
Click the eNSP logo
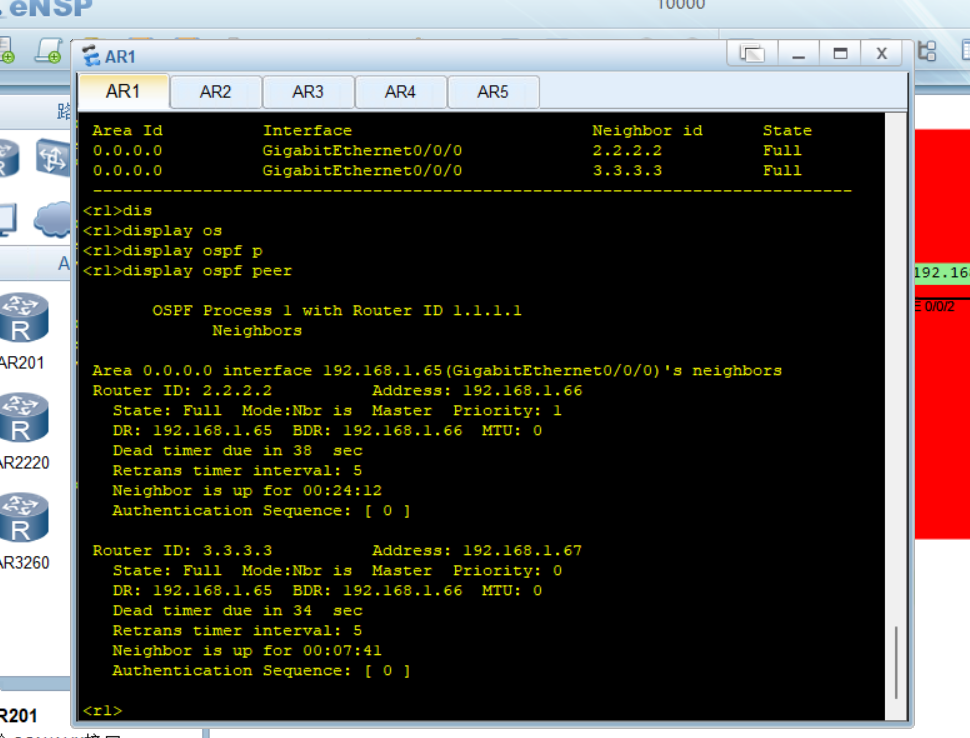(x=48, y=10)
